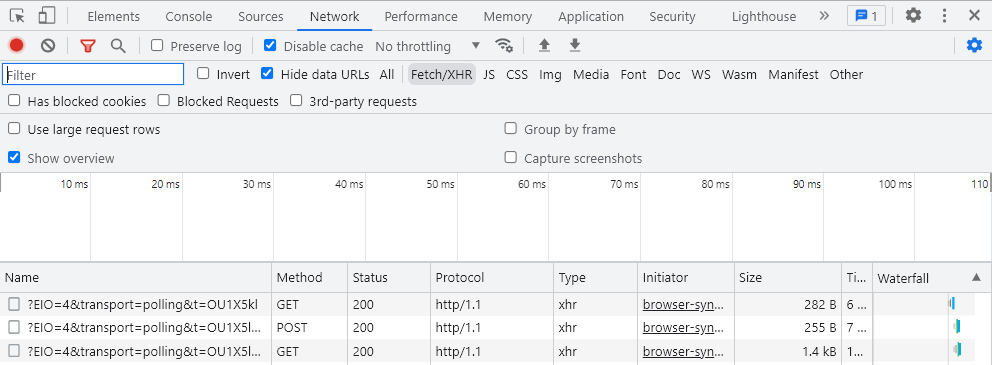Filter requests by Media
This screenshot has height=365, width=992.
click(x=591, y=75)
